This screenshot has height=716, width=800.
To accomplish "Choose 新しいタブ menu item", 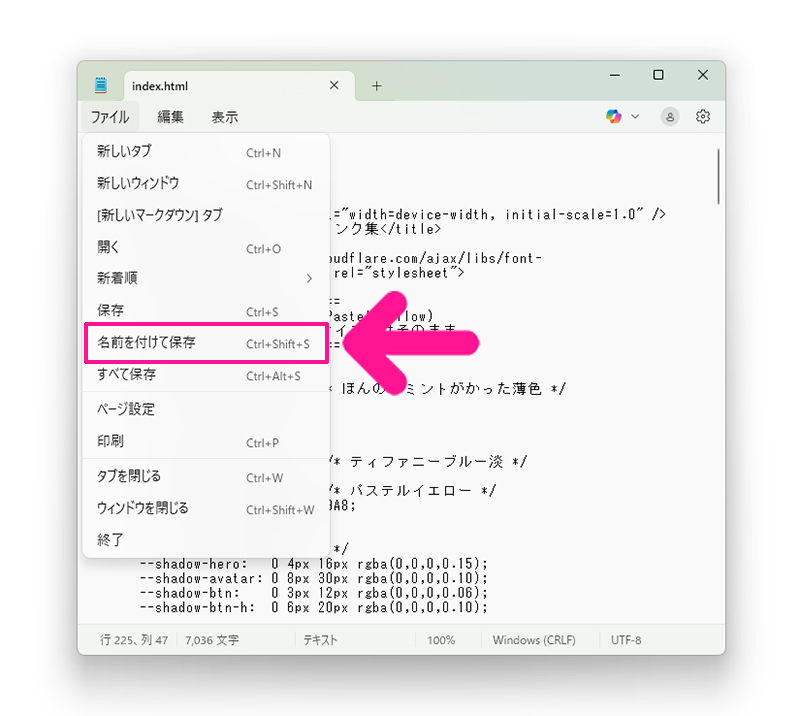I will coord(124,152).
